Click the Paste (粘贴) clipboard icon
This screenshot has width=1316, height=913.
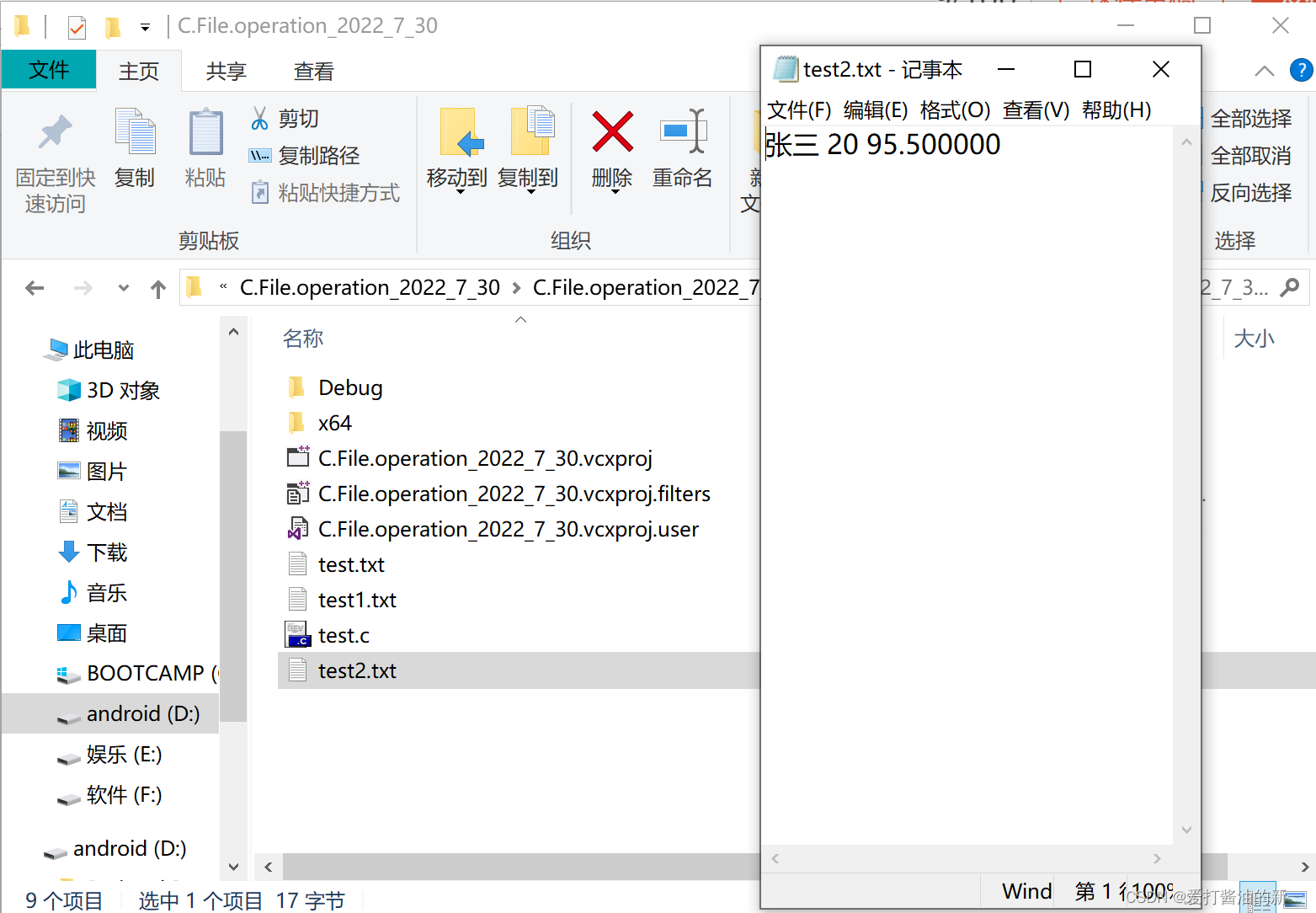click(205, 133)
